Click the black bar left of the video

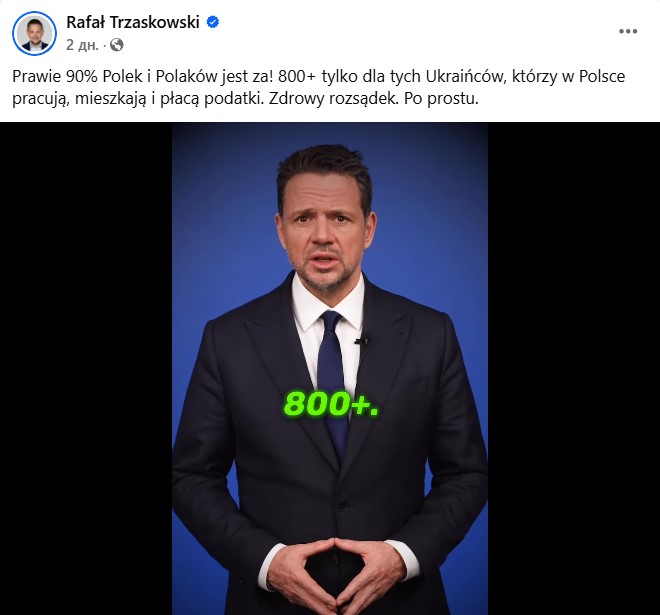point(86,368)
